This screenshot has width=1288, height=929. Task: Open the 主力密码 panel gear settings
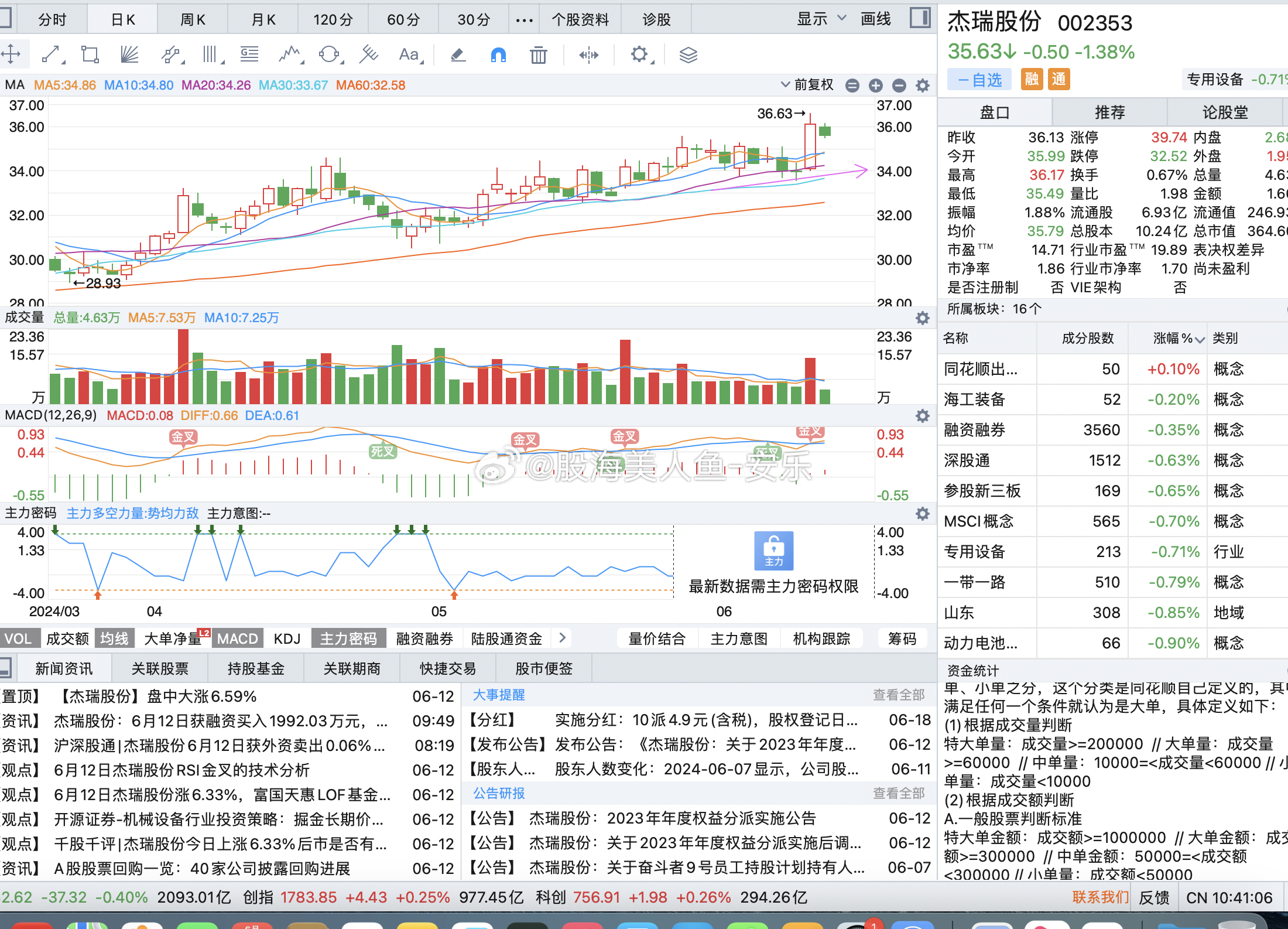point(923,514)
